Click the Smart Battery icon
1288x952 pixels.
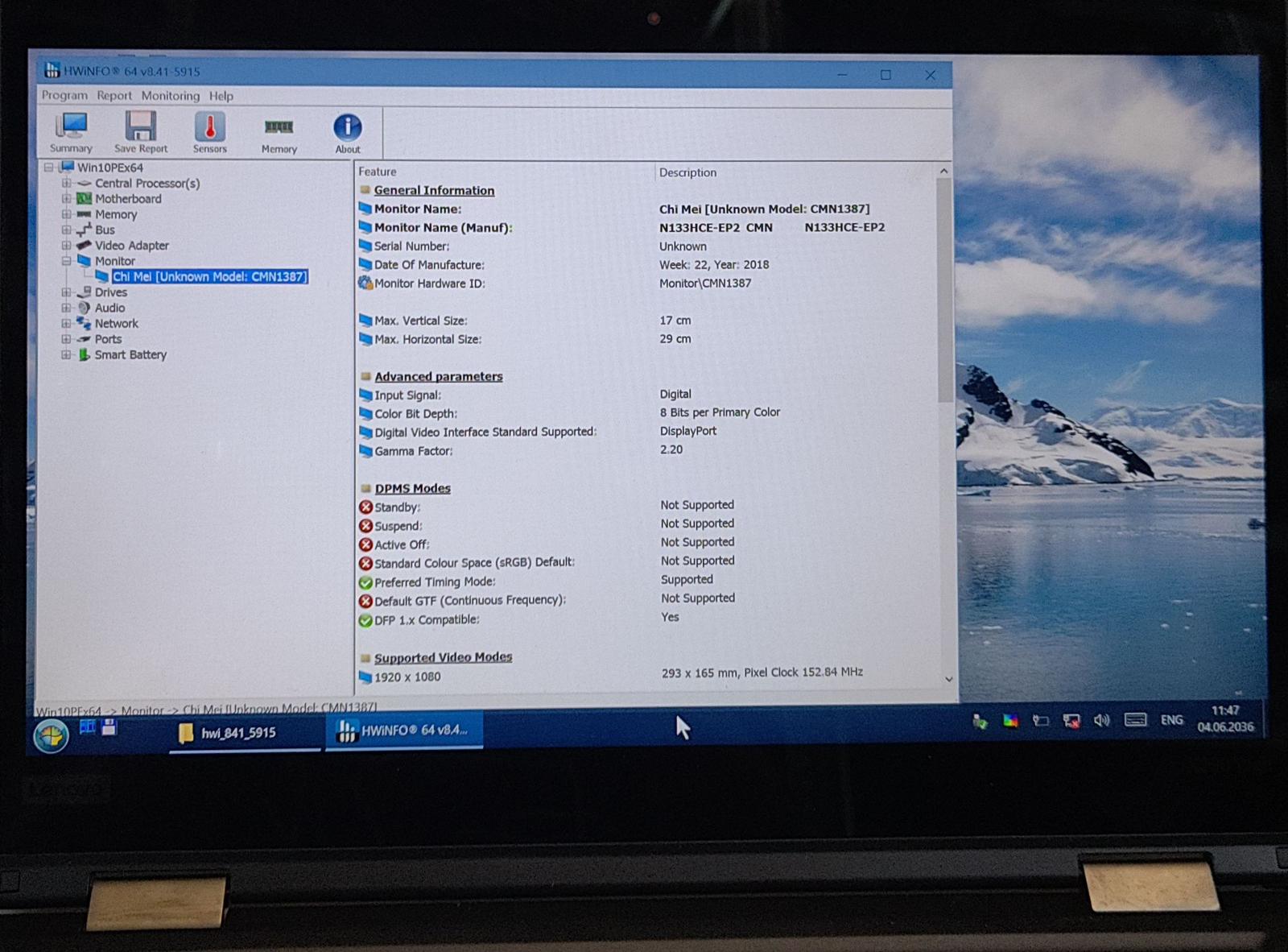[x=84, y=354]
